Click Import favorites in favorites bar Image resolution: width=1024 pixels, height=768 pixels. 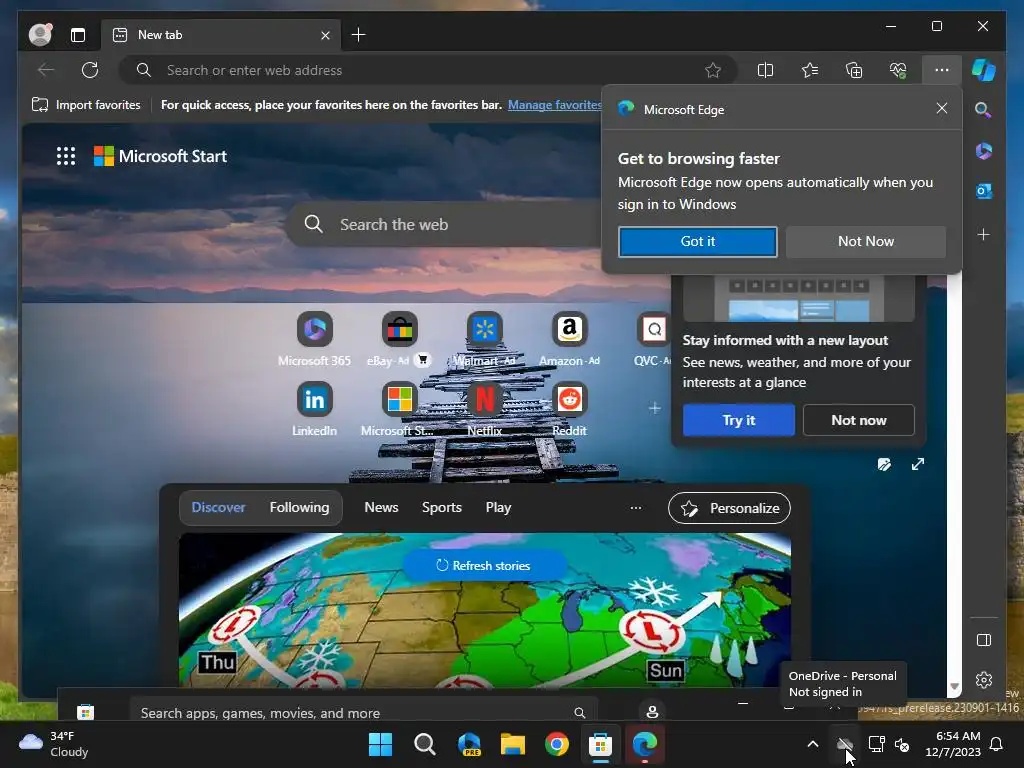pos(86,104)
